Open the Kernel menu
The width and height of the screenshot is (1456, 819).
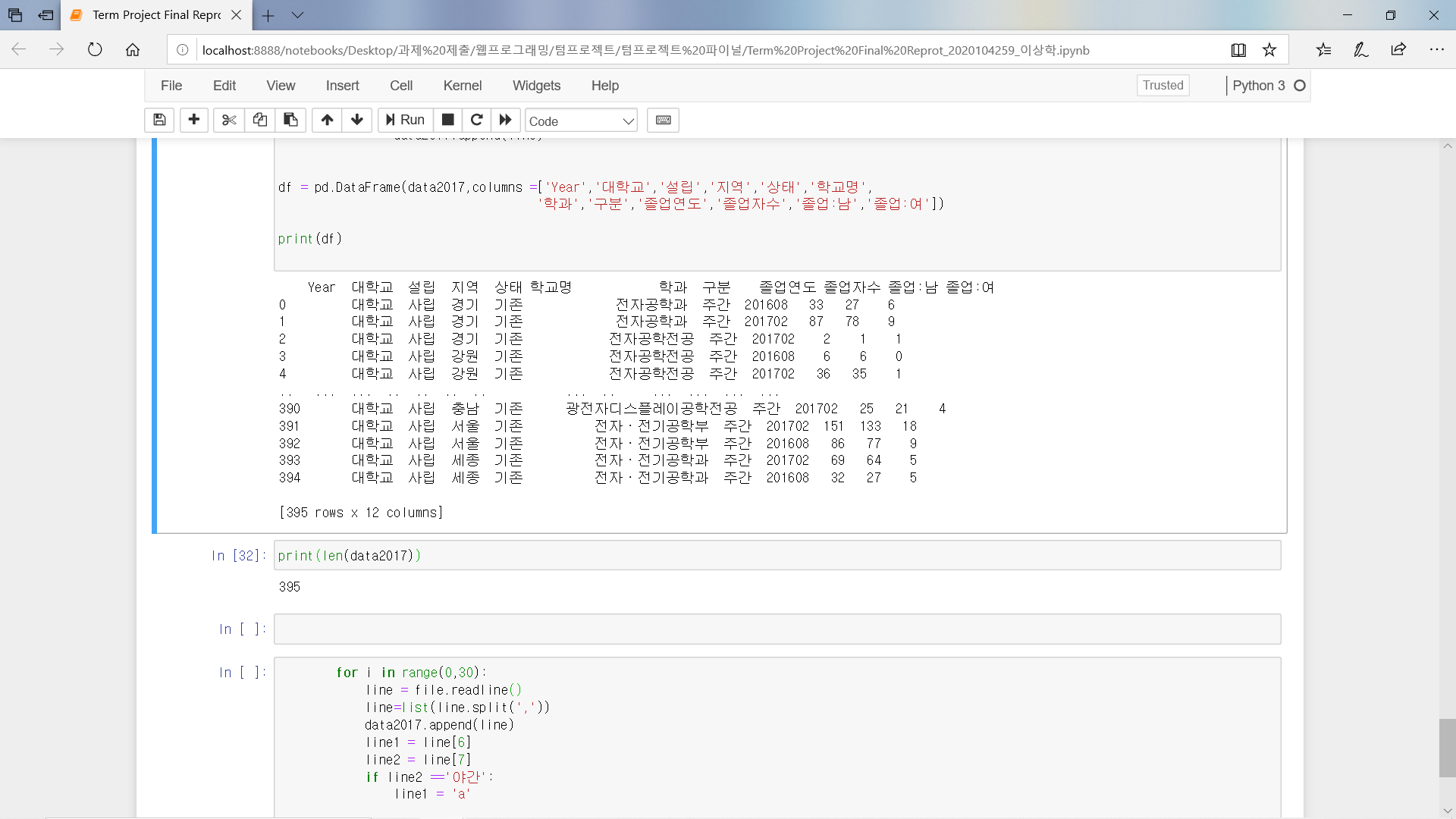[462, 86]
